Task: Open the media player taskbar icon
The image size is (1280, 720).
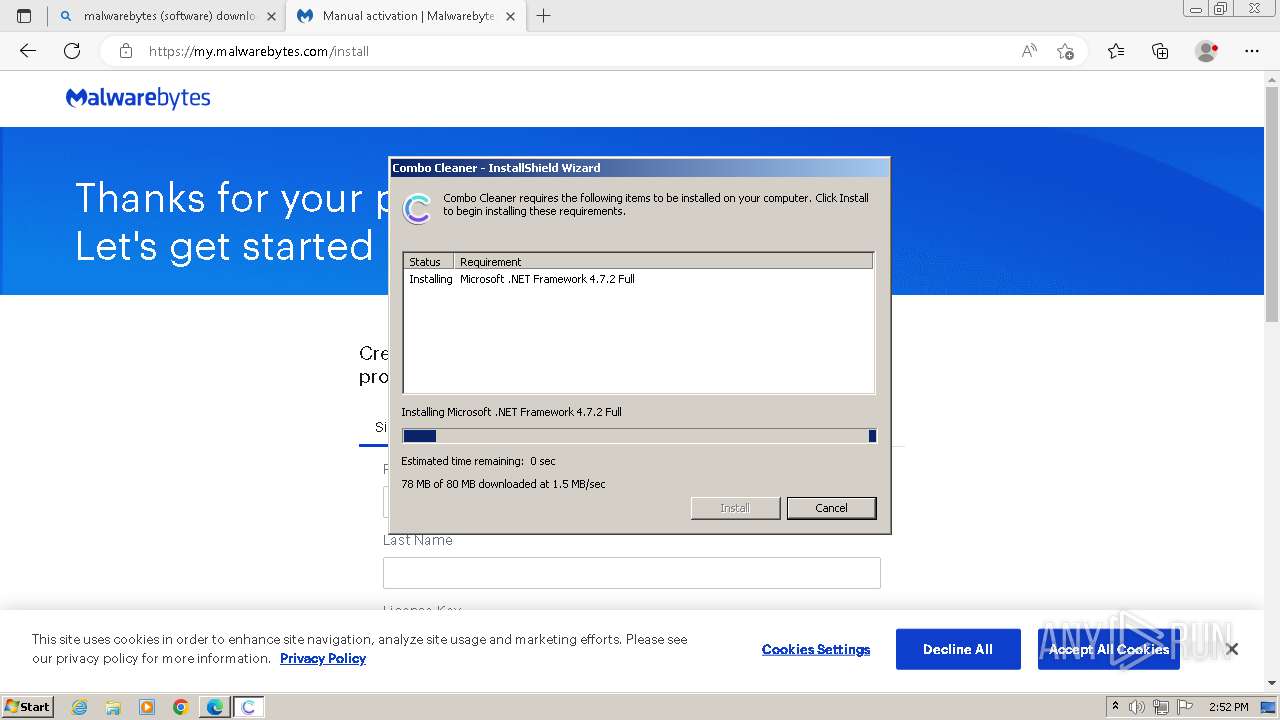Action: click(147, 707)
